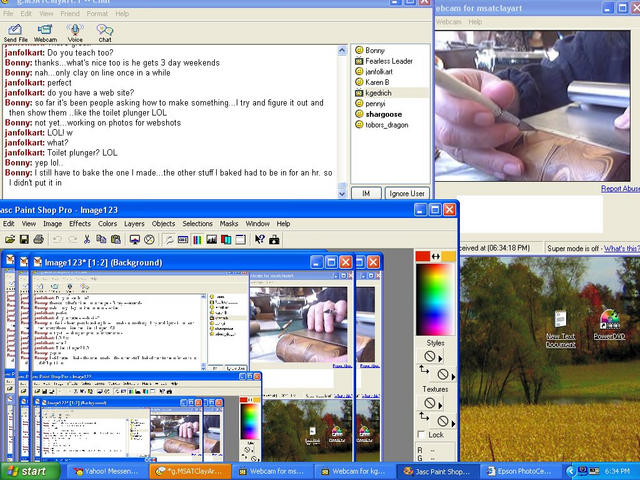Open Image menu in Paint Shop Pro
The width and height of the screenshot is (640, 480).
pyautogui.click(x=53, y=224)
